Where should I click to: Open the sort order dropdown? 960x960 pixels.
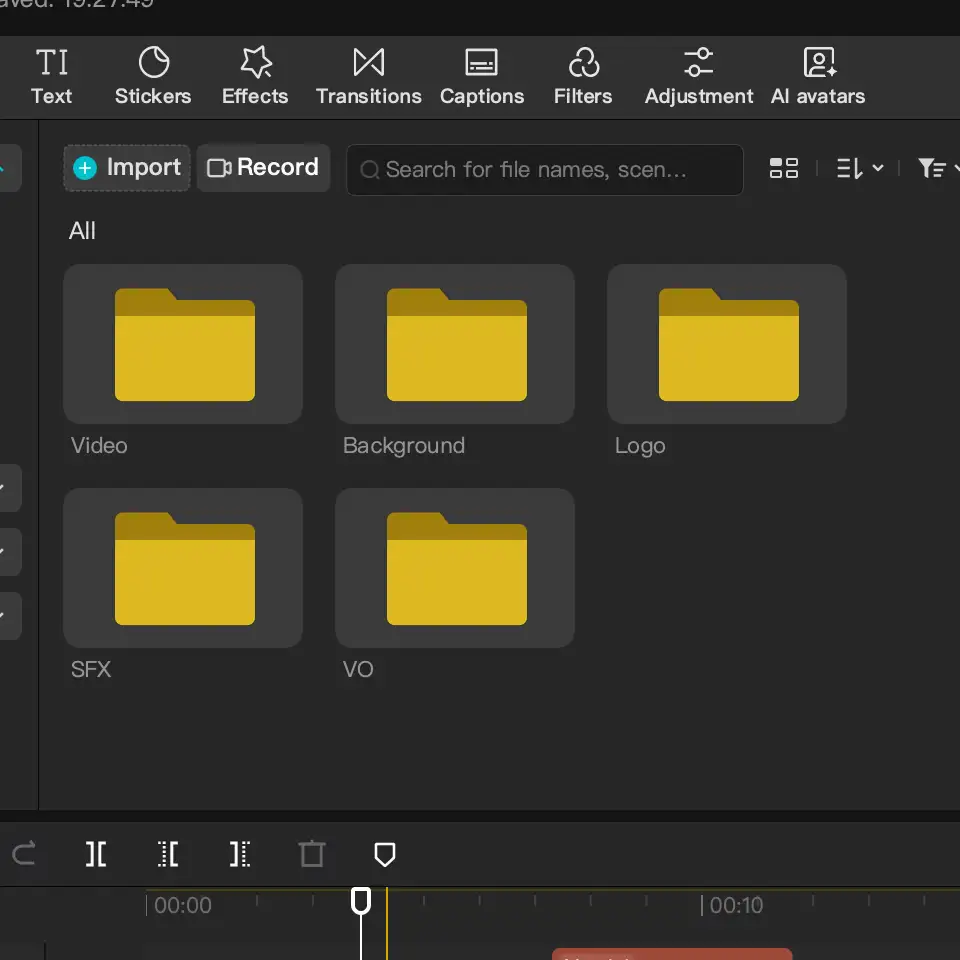(859, 169)
